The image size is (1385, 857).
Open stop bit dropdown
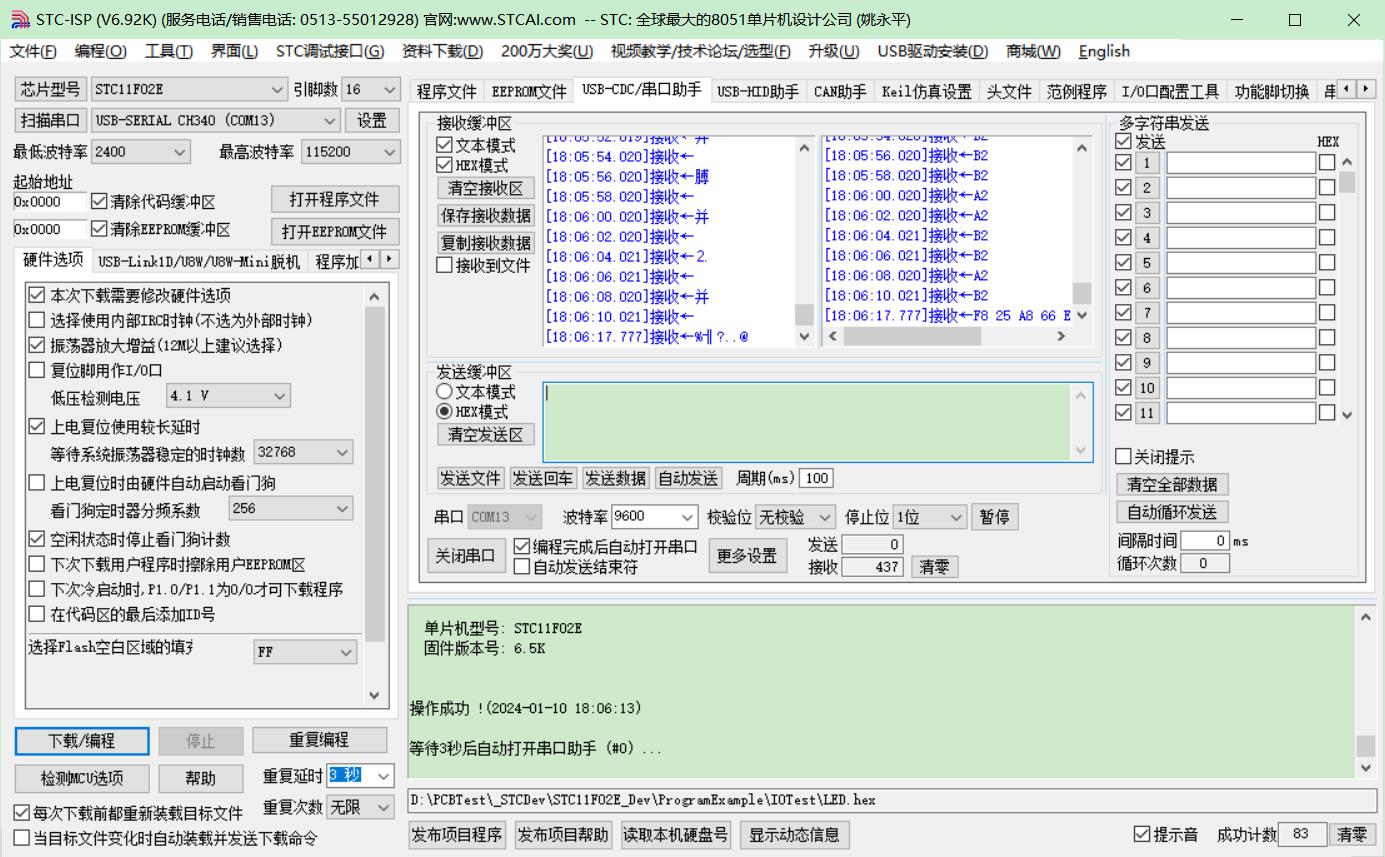[930, 517]
